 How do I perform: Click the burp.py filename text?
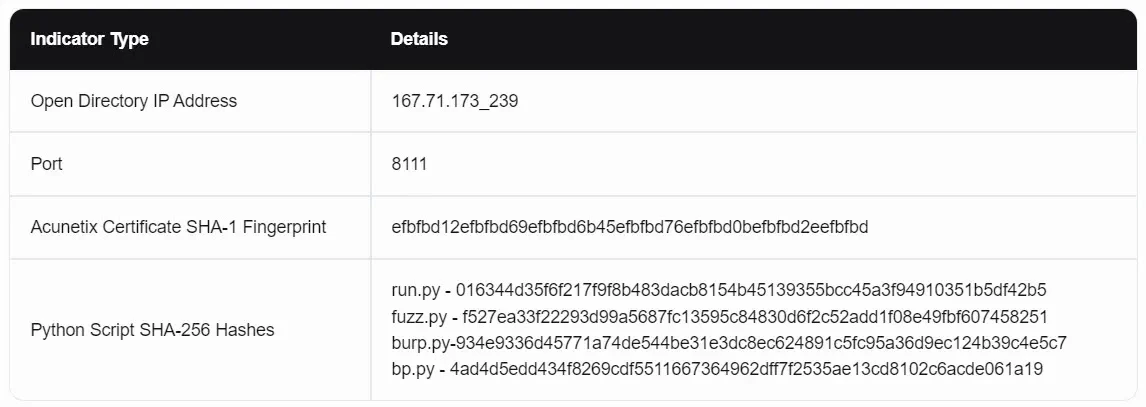422,343
